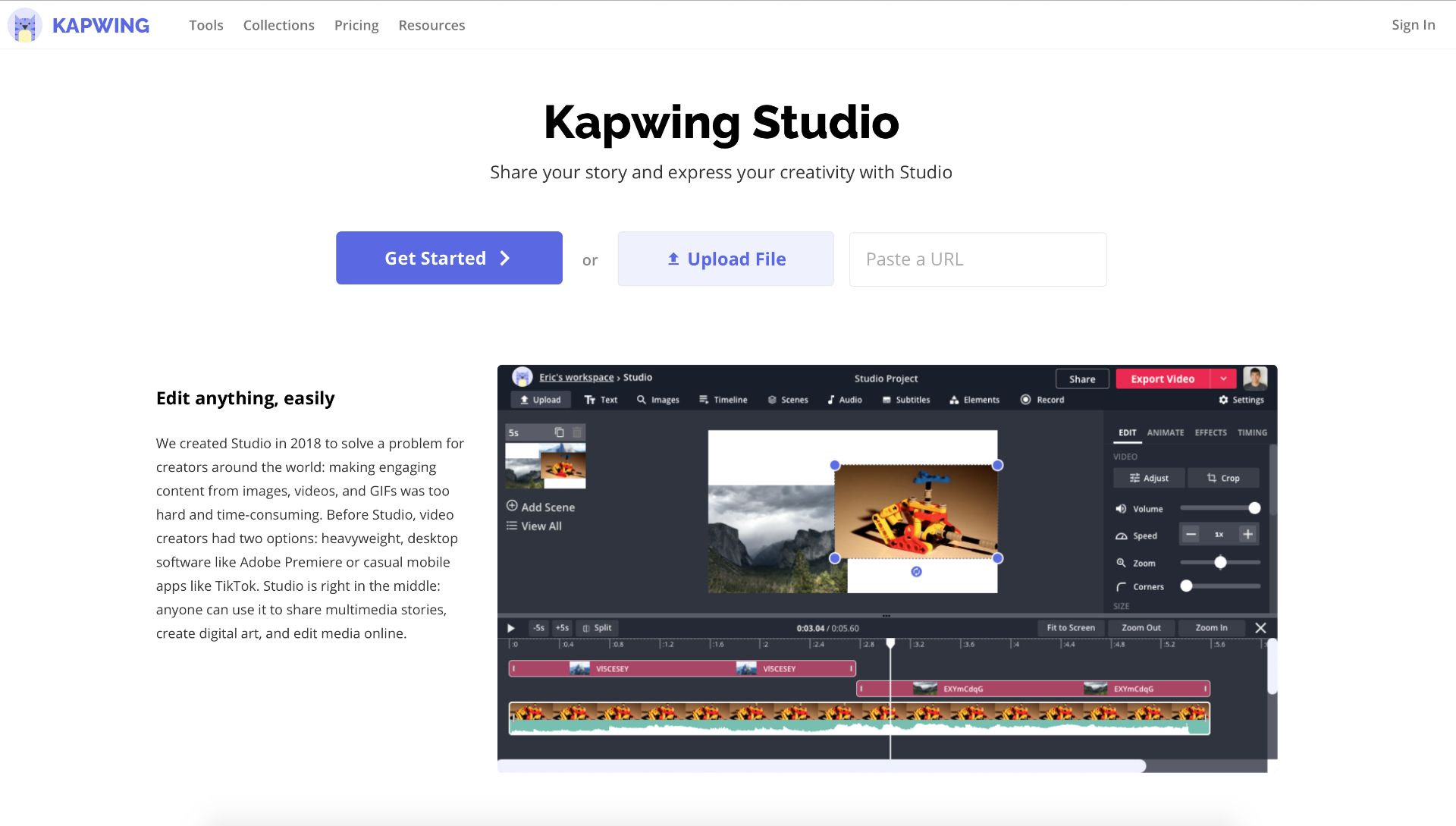1456x826 pixels.
Task: Click the workspace cat avatar icon
Action: pos(522,376)
